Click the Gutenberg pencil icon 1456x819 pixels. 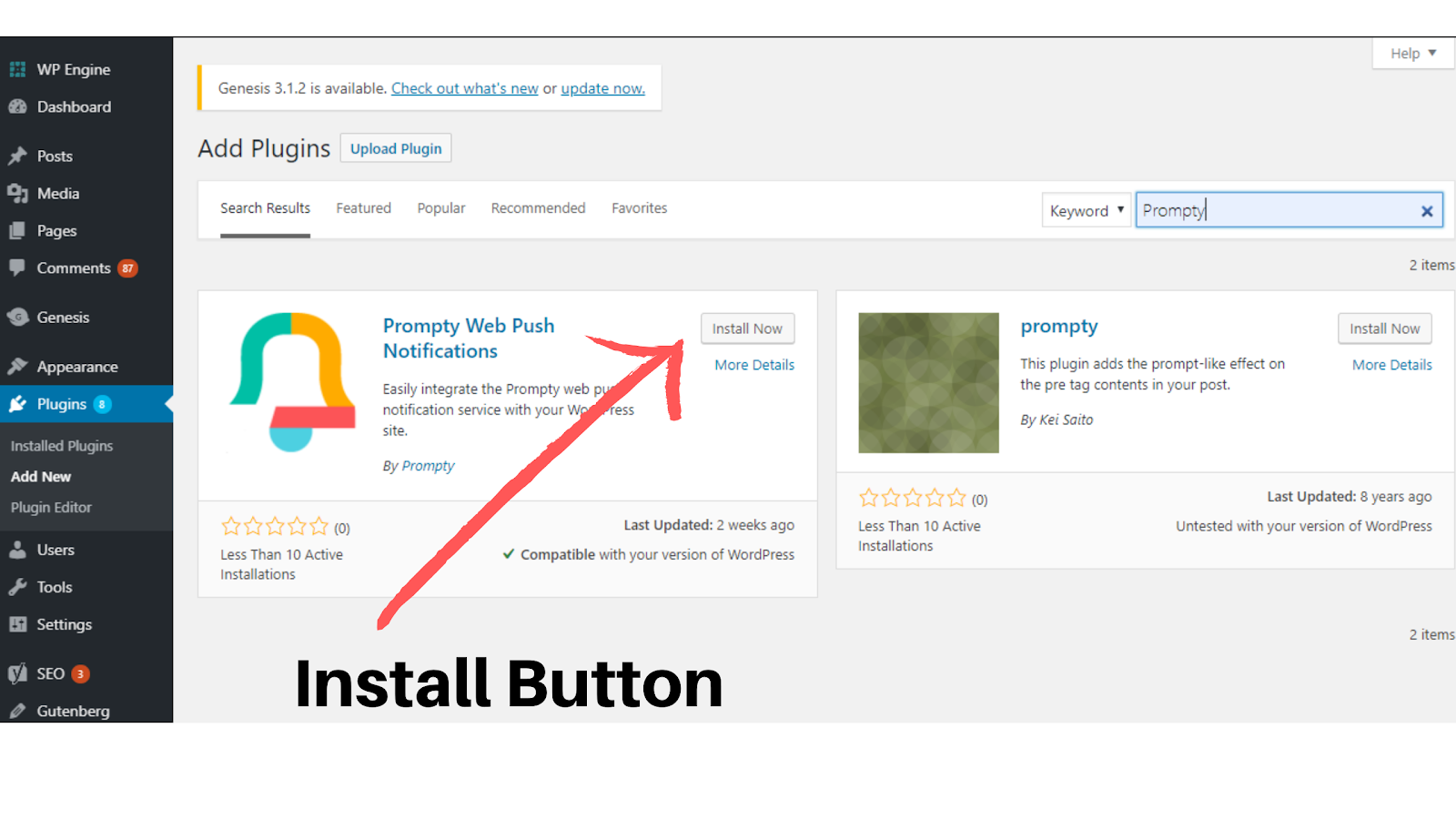tap(17, 711)
